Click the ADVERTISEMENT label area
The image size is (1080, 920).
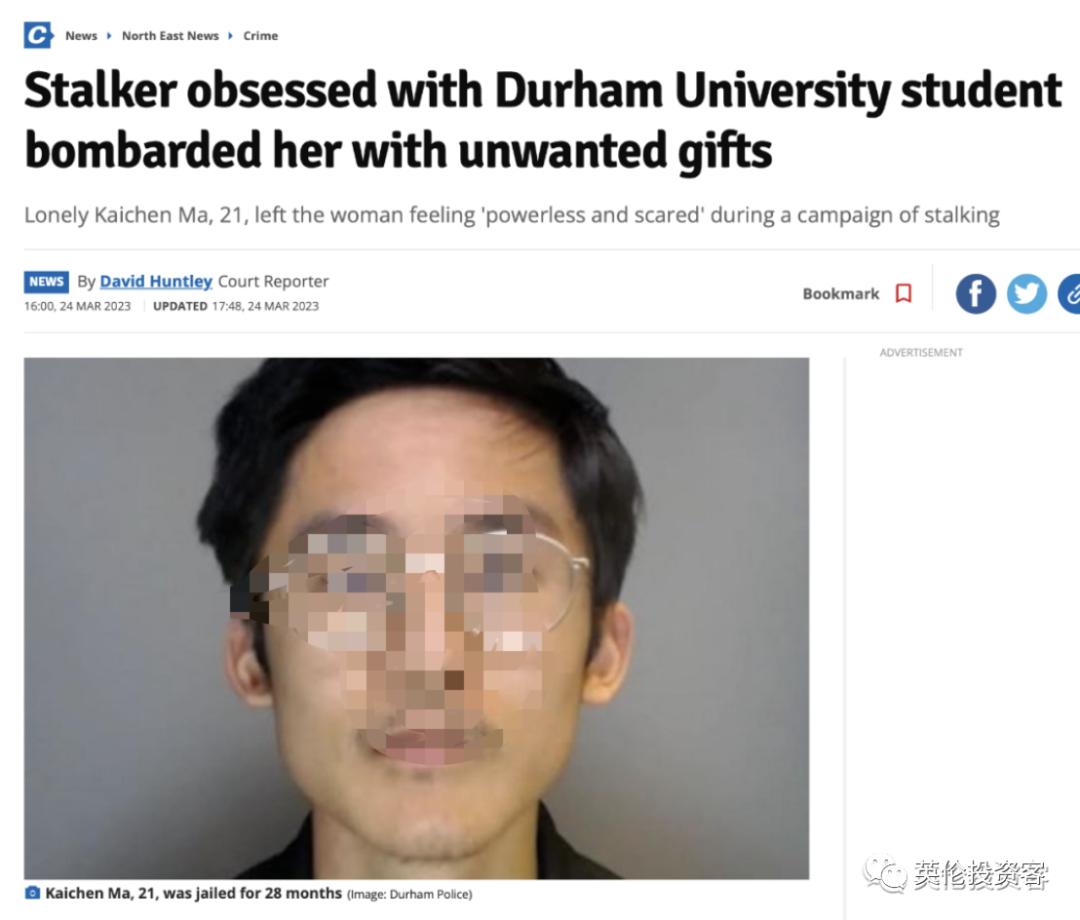coord(921,353)
